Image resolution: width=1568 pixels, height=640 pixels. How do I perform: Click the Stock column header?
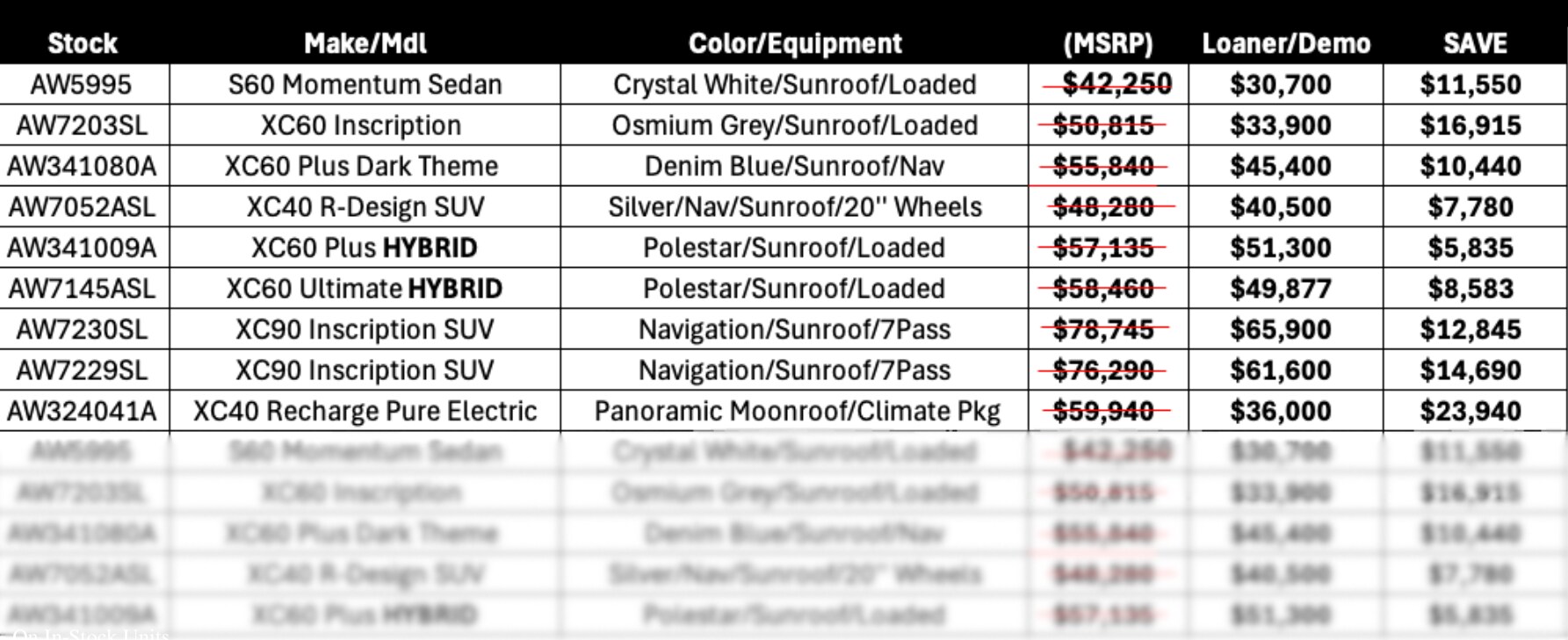[x=83, y=43]
